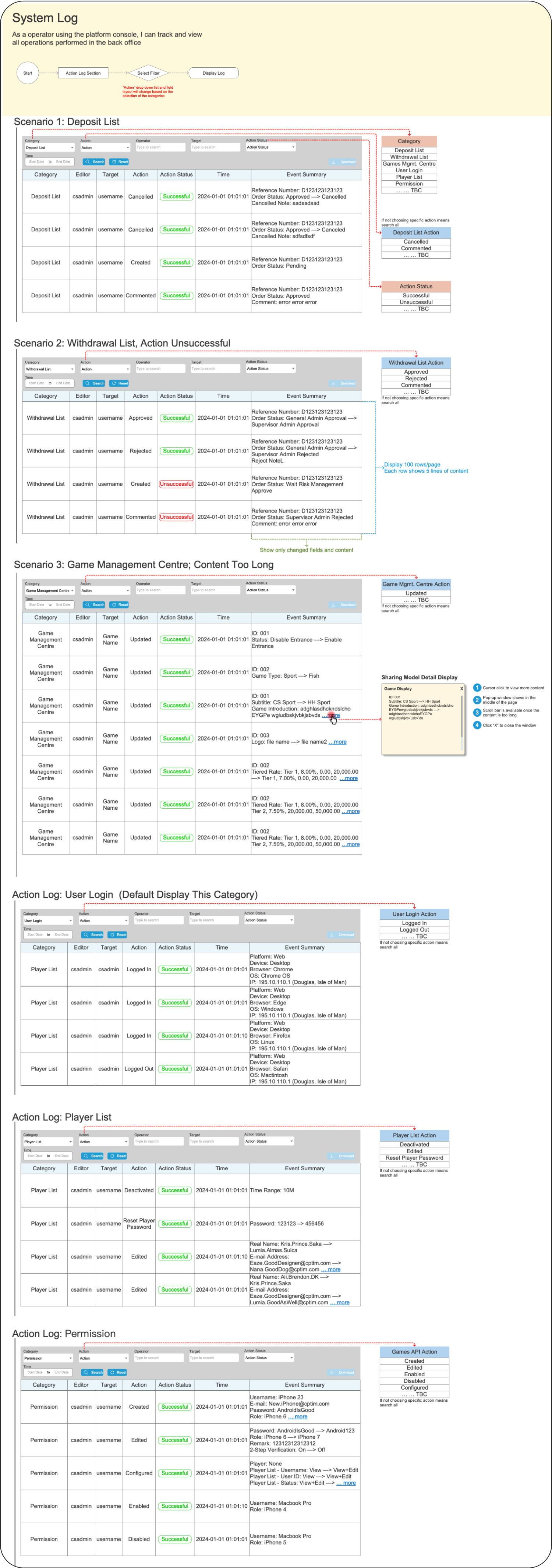Select Reset Player Password in the Player List Action list

tap(414, 1158)
